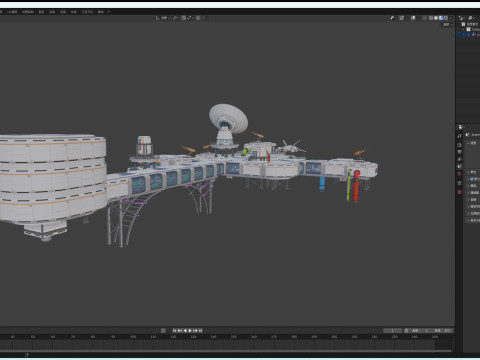The image size is (480, 360).
Task: Expand the third panel below the checkbox panel
Action: [x=468, y=199]
